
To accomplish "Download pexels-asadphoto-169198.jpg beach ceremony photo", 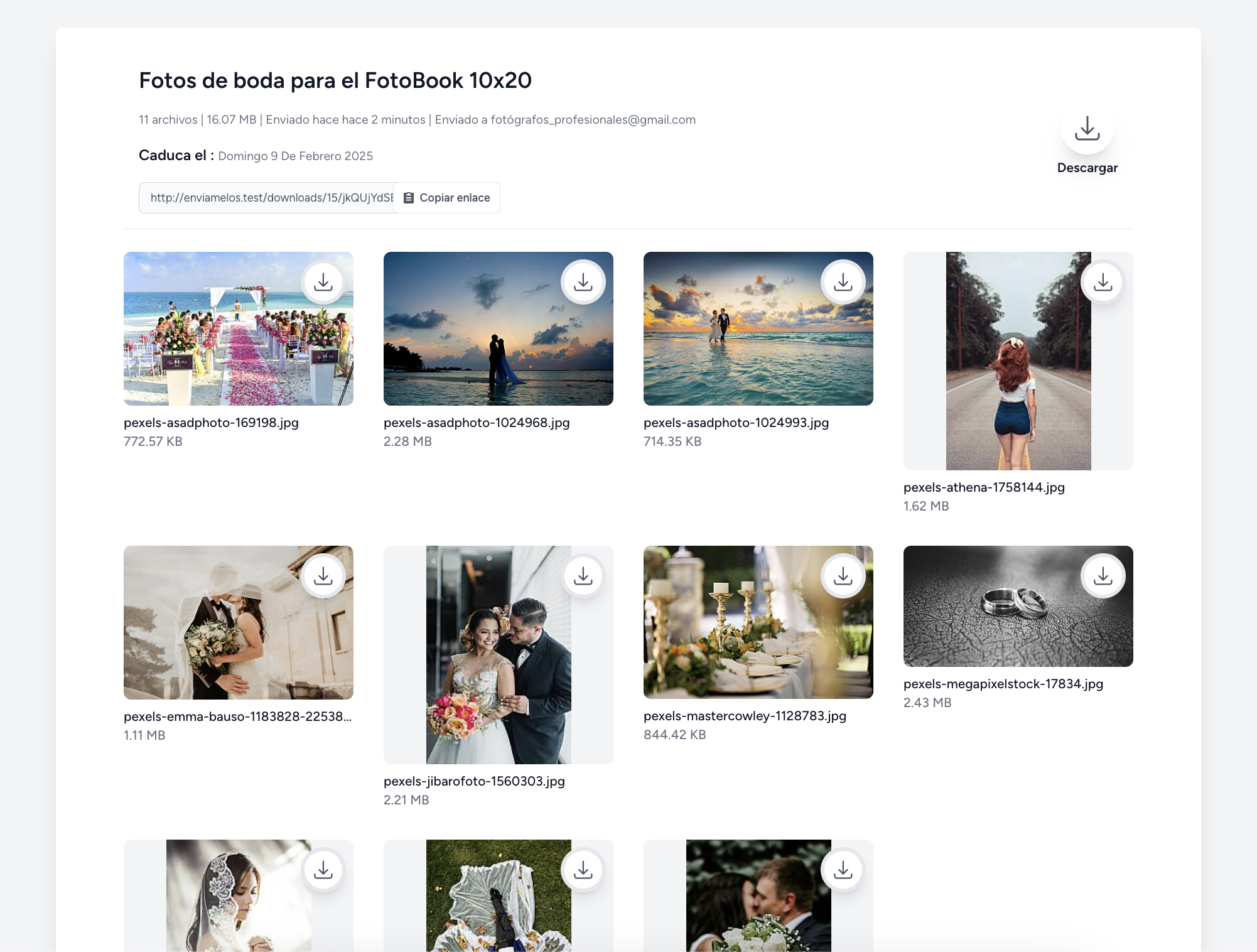I will (323, 282).
